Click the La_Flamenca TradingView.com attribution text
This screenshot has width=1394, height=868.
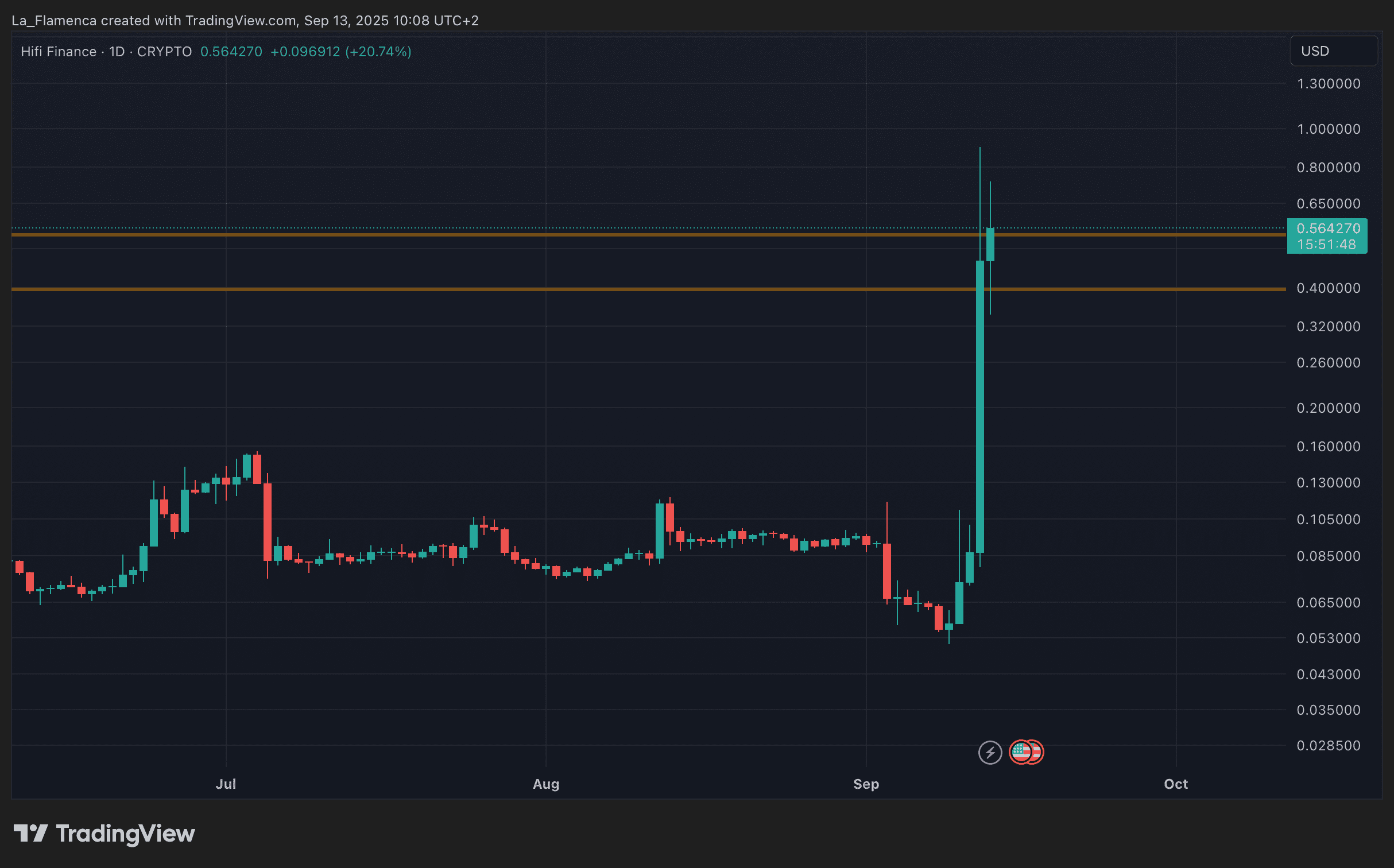(x=245, y=21)
